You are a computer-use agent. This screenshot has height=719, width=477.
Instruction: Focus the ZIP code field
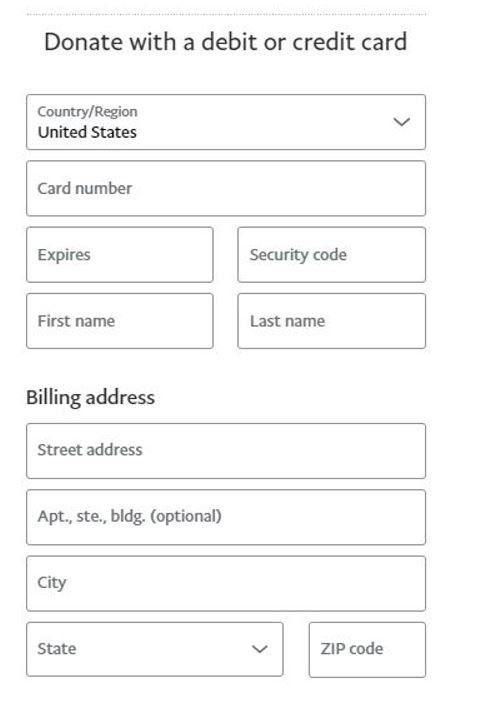tap(367, 649)
